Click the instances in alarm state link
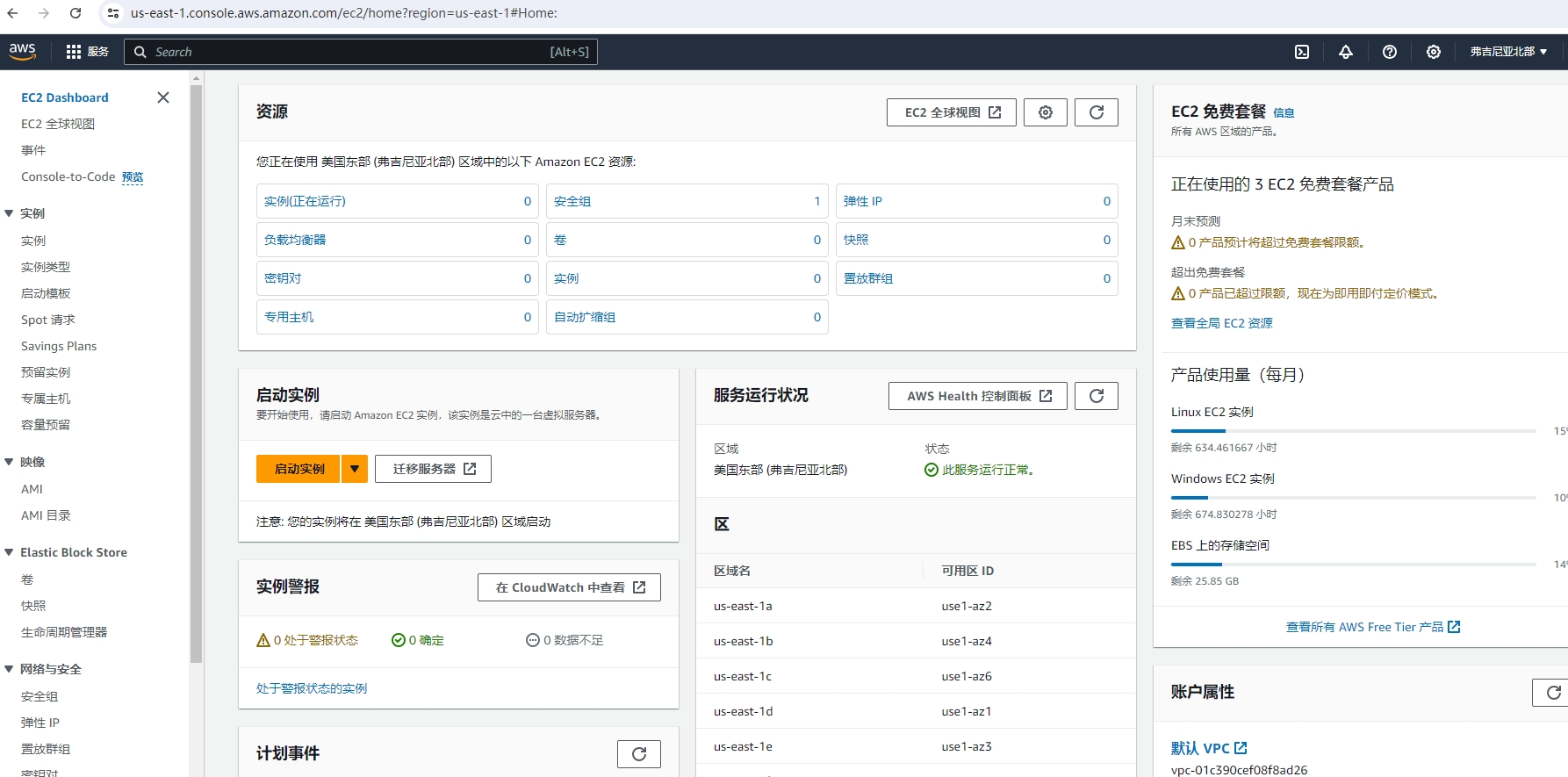1568x777 pixels. (312, 688)
